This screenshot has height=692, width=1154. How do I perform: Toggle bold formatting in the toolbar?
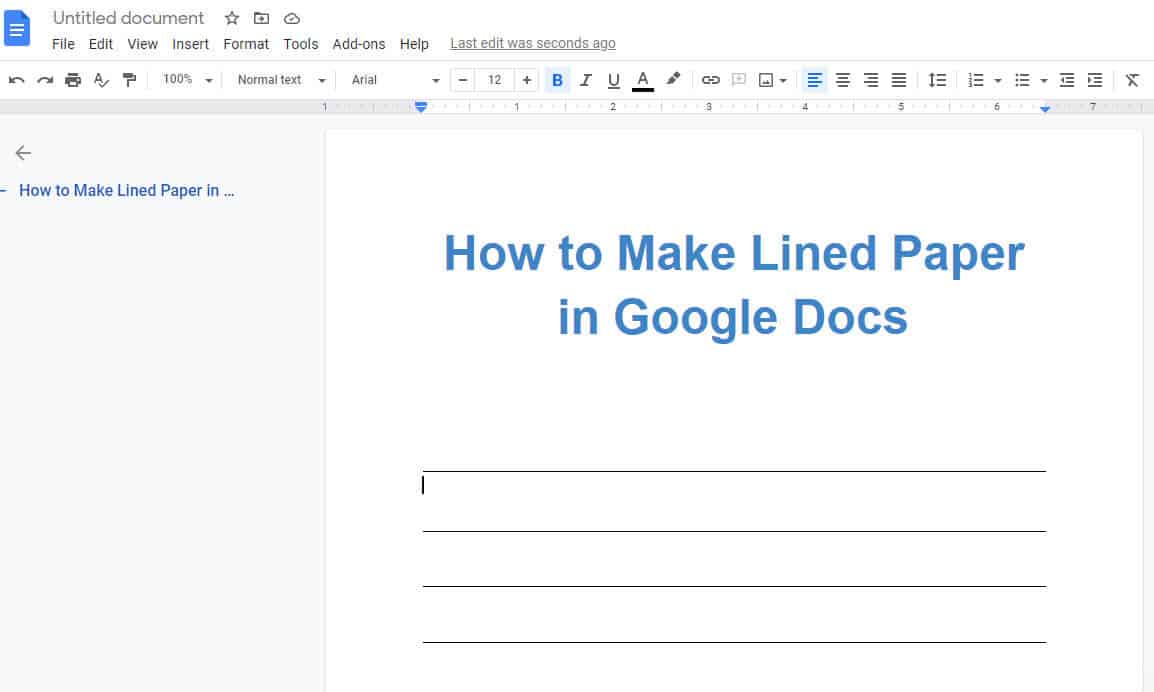557,80
